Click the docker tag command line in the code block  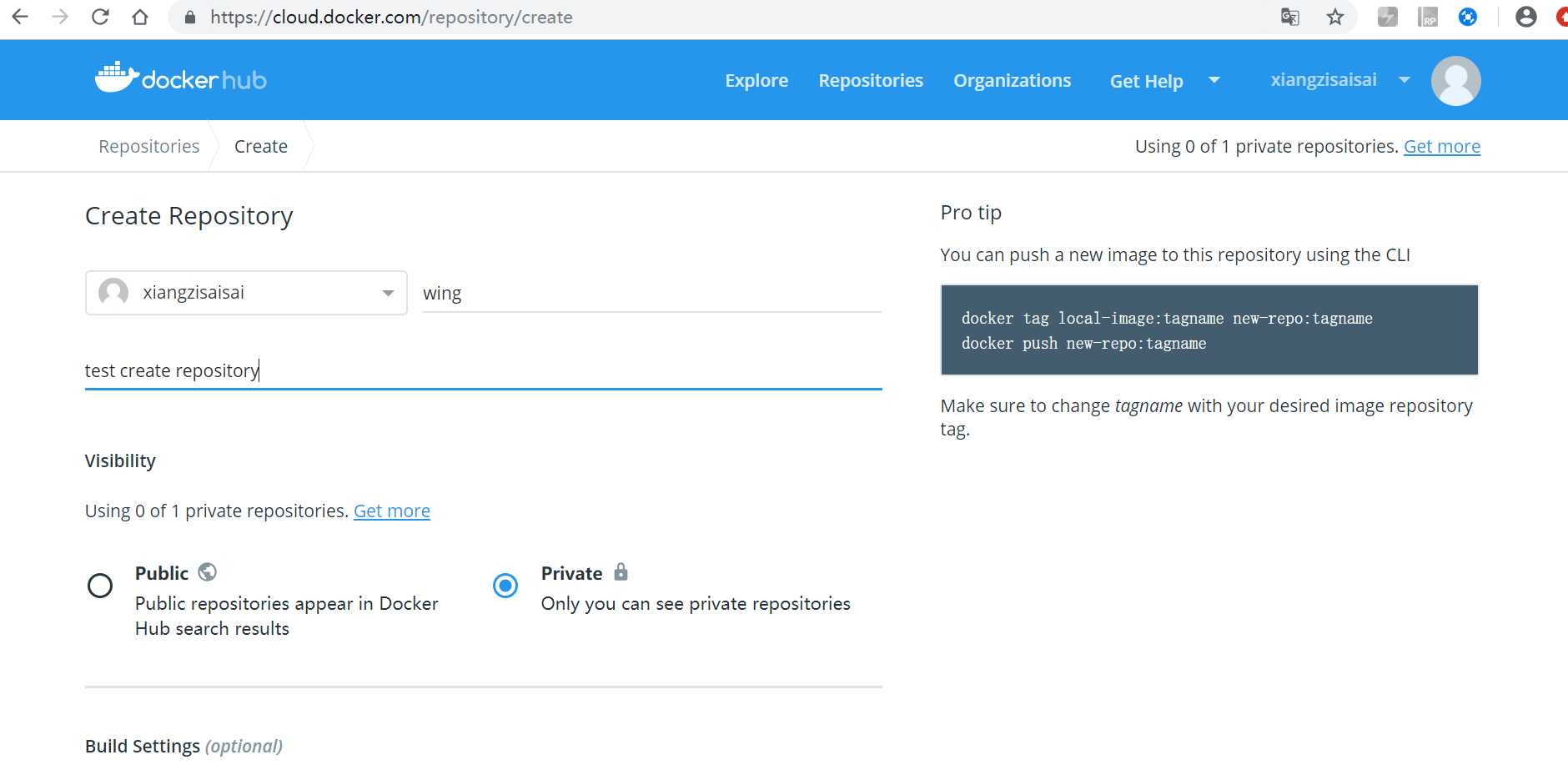click(x=1167, y=318)
